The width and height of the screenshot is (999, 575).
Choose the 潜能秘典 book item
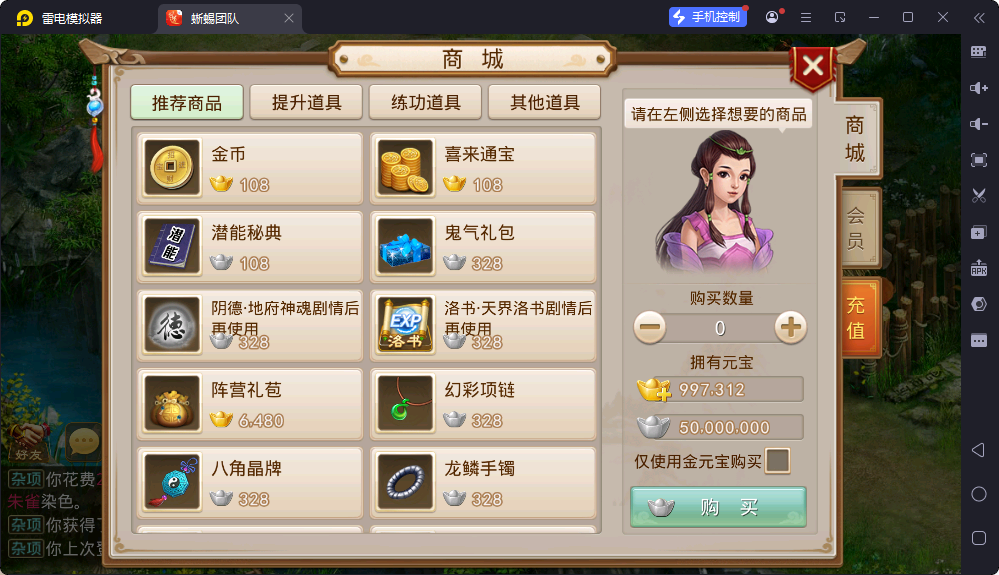coord(250,247)
